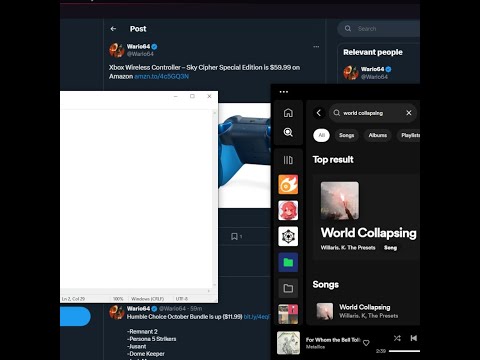Image resolution: width=480 pixels, height=360 pixels.
Task: Open the three-dot menu on Wario64's post
Action: click(x=316, y=47)
